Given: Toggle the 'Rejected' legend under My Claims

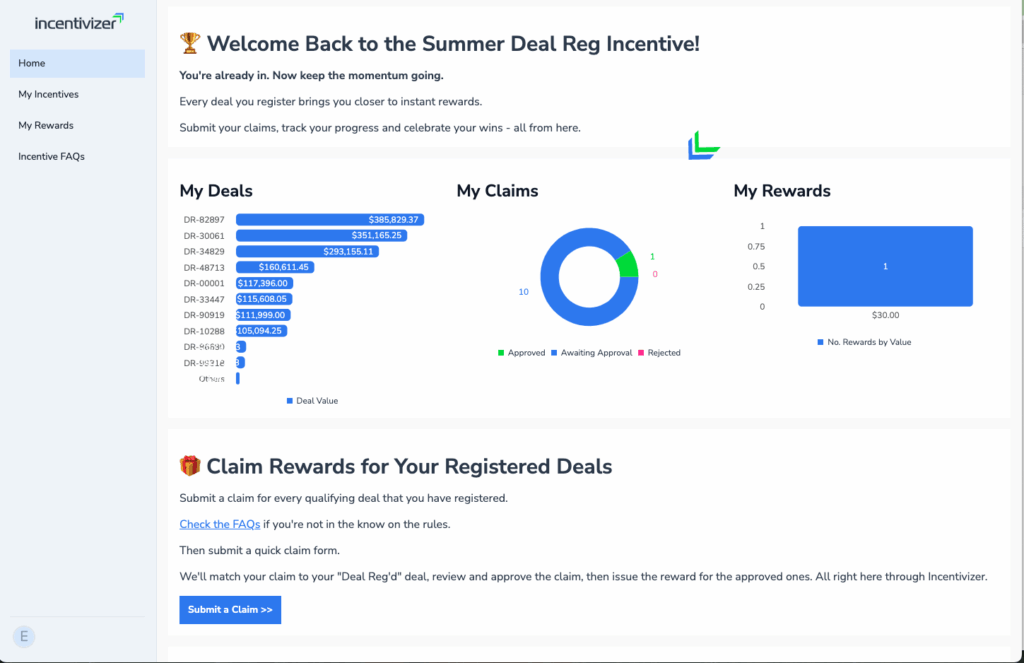Looking at the screenshot, I should point(660,352).
